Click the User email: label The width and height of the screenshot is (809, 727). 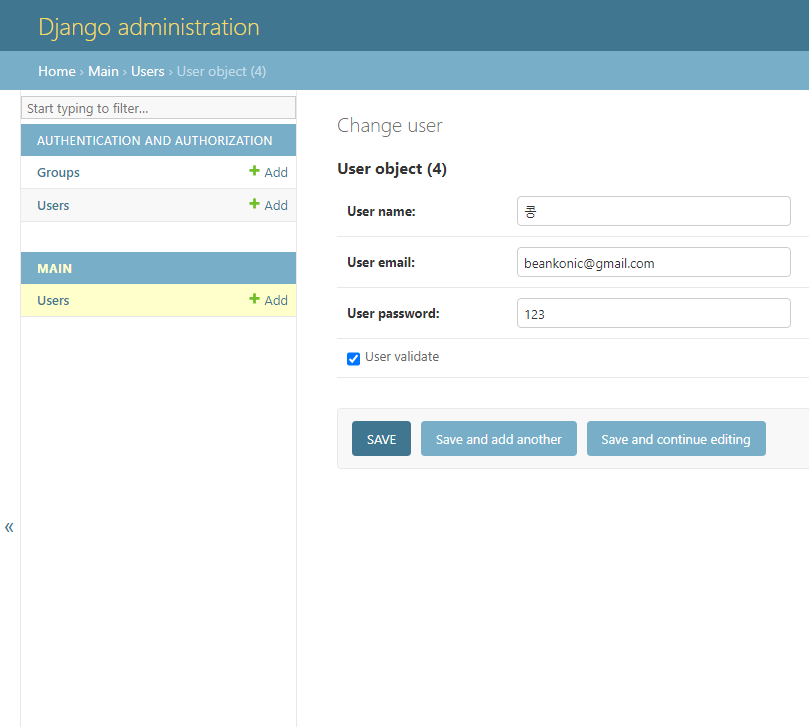coord(381,262)
